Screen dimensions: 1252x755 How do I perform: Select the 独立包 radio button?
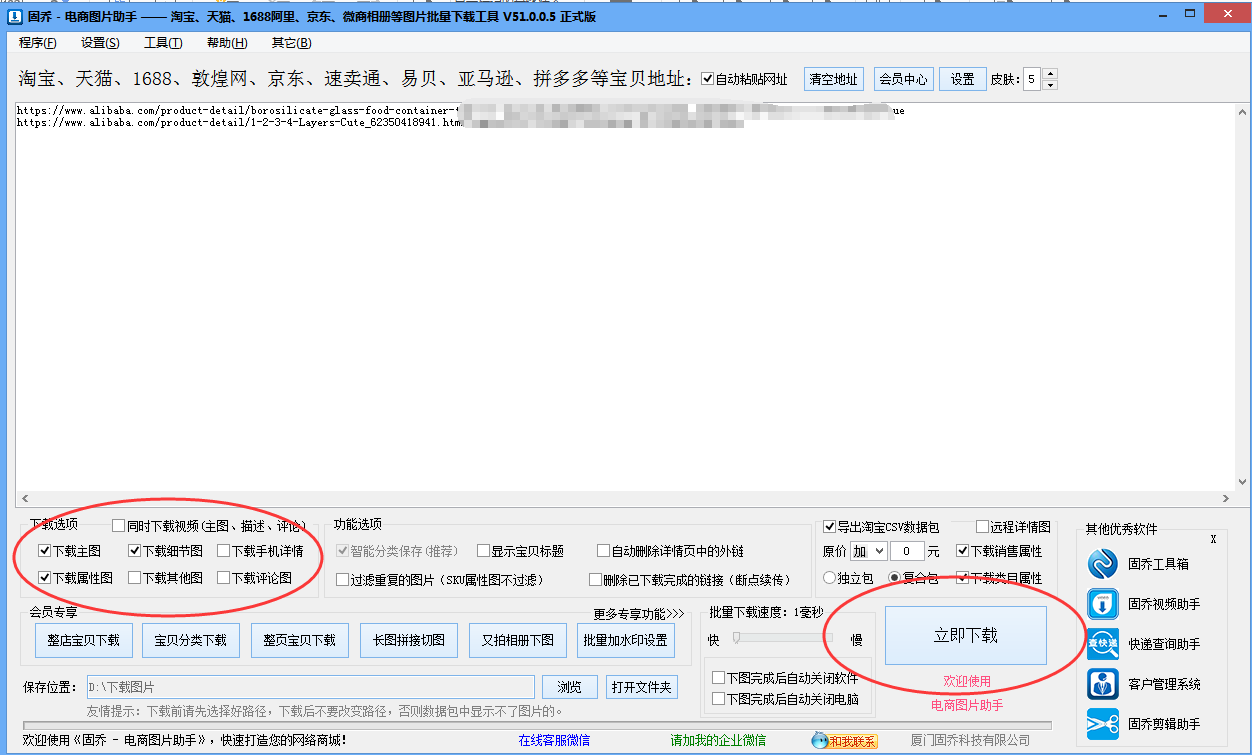coord(829,578)
